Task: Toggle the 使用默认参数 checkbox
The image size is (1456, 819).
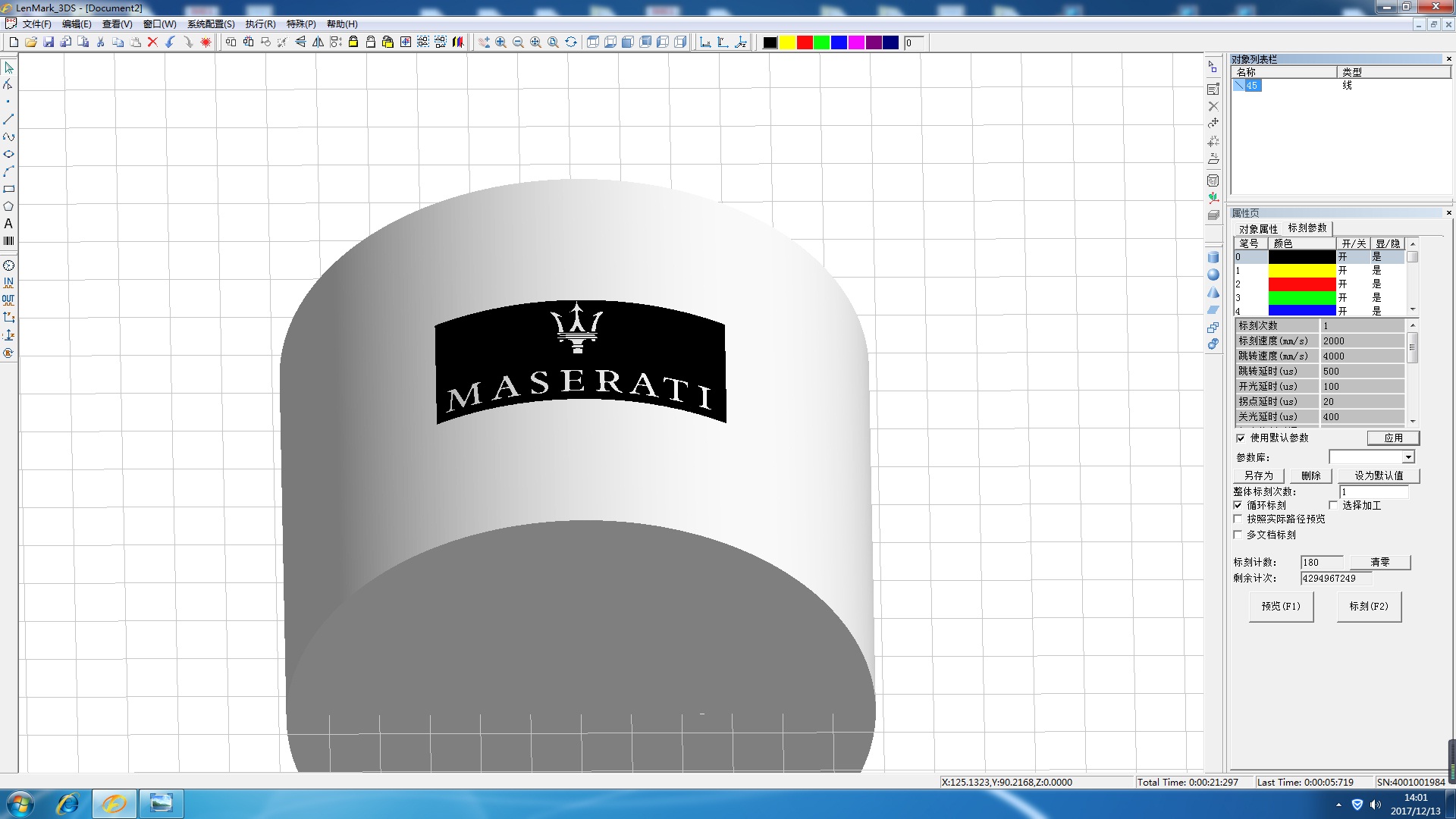Action: (x=1241, y=438)
